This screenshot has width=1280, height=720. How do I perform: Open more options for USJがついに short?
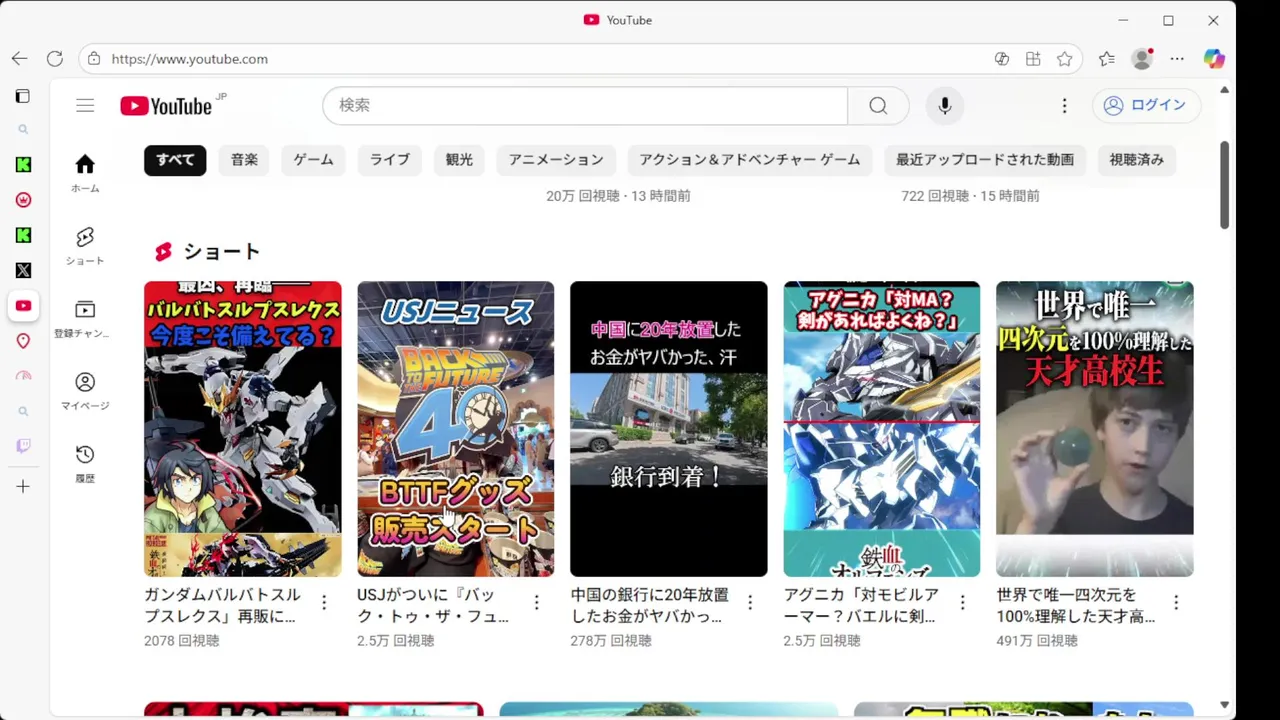click(536, 602)
